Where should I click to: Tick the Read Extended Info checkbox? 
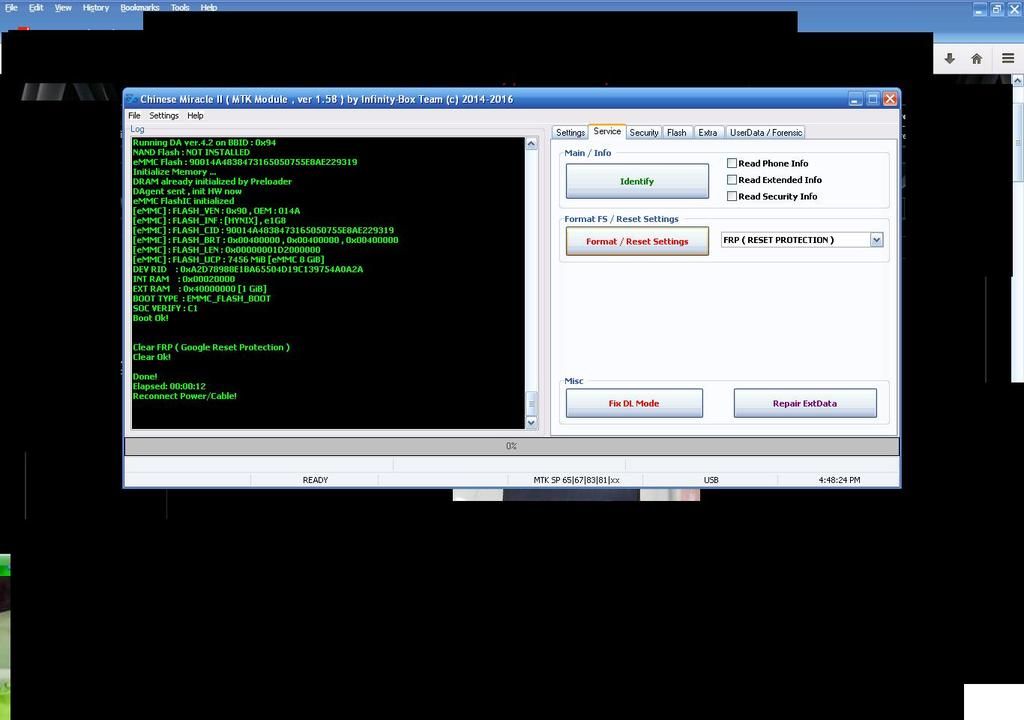(x=732, y=180)
